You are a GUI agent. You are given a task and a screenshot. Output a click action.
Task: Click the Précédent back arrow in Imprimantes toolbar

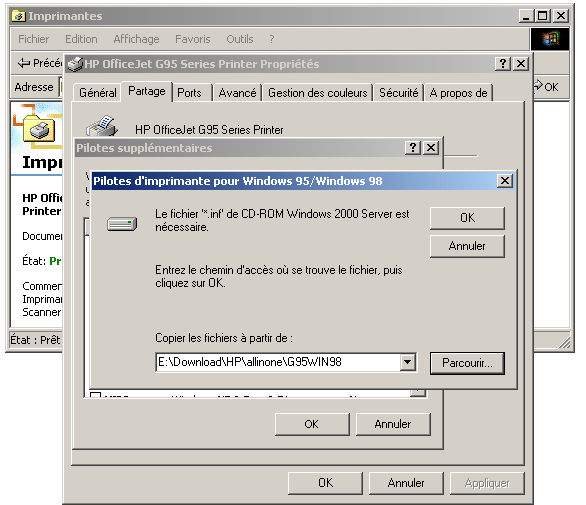pyautogui.click(x=24, y=63)
